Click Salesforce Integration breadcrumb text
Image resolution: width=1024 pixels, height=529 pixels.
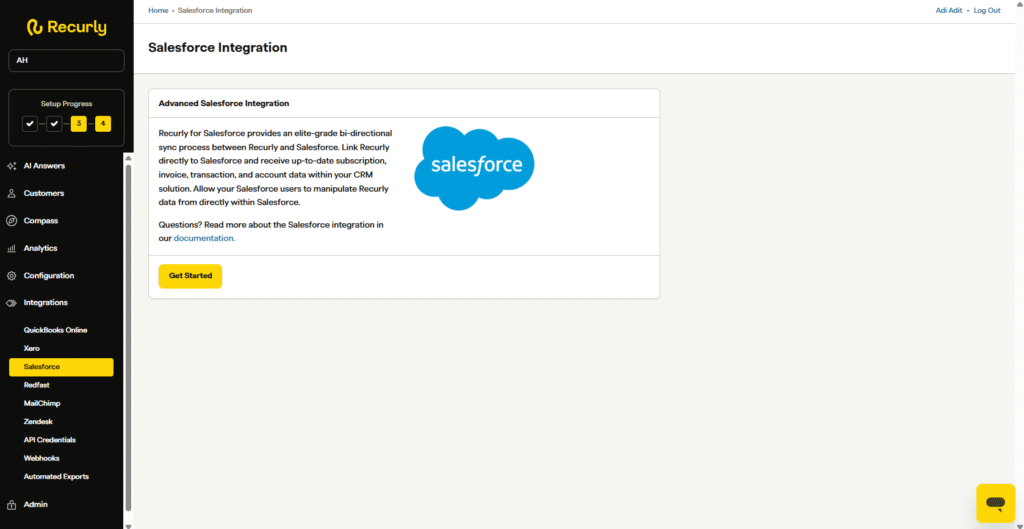tap(215, 10)
